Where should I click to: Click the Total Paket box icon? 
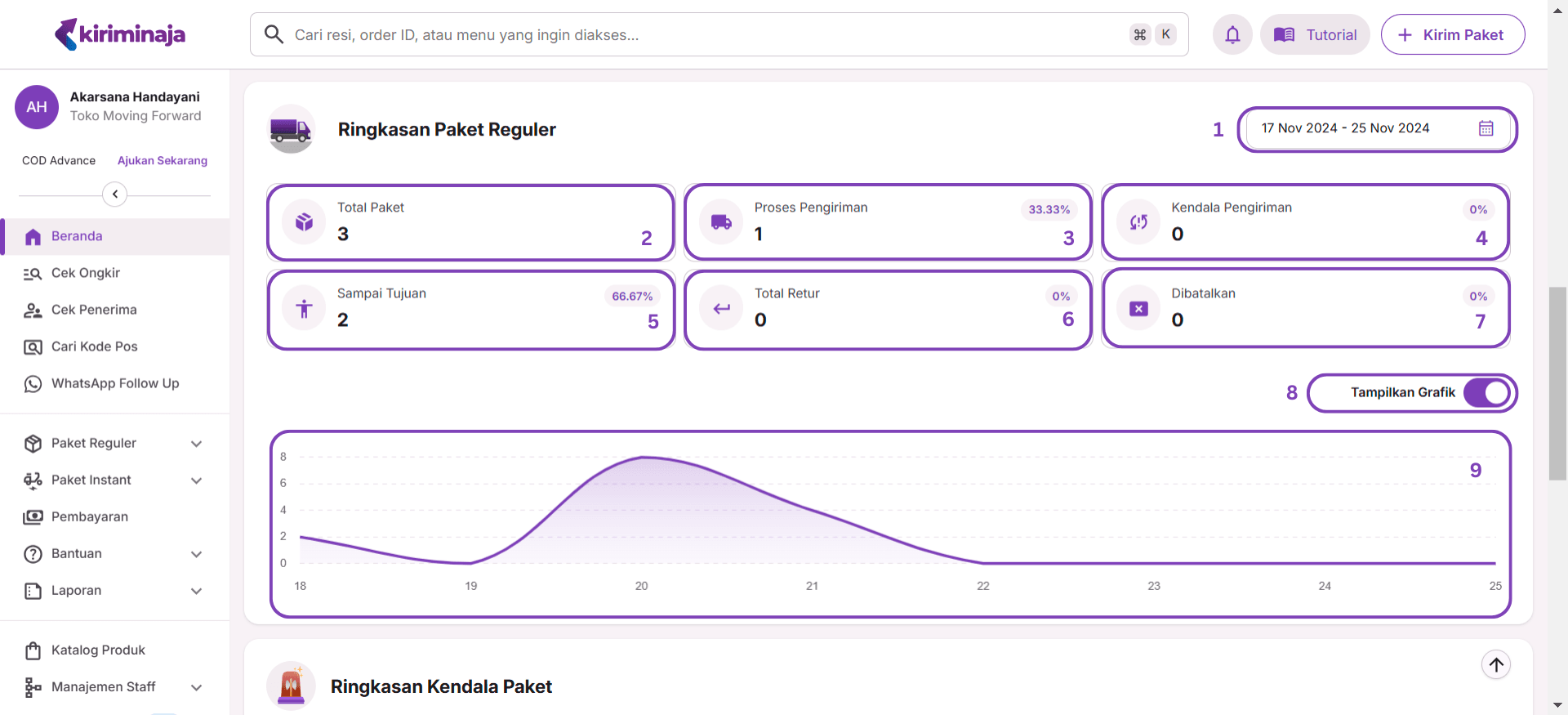tap(304, 221)
